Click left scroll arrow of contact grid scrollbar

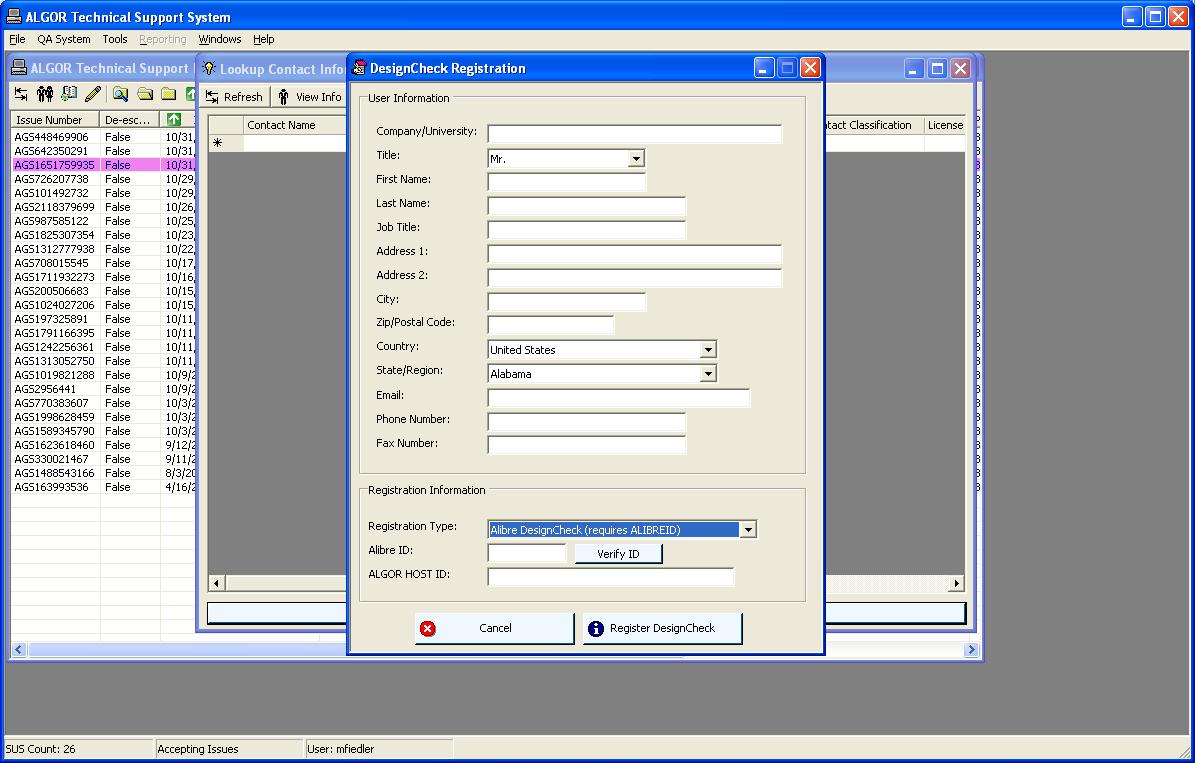(216, 583)
